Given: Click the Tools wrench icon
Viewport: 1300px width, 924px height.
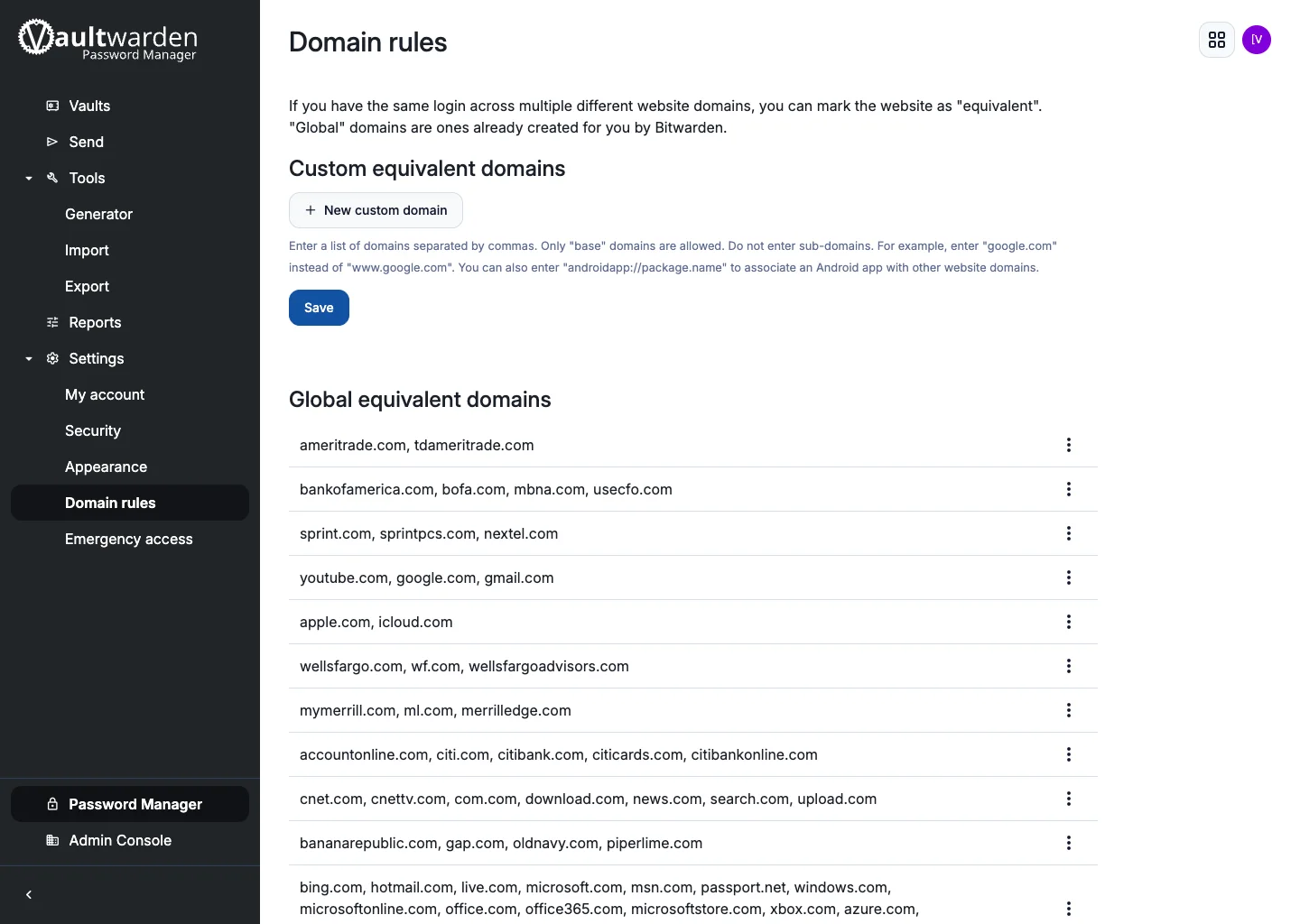Looking at the screenshot, I should pyautogui.click(x=52, y=178).
